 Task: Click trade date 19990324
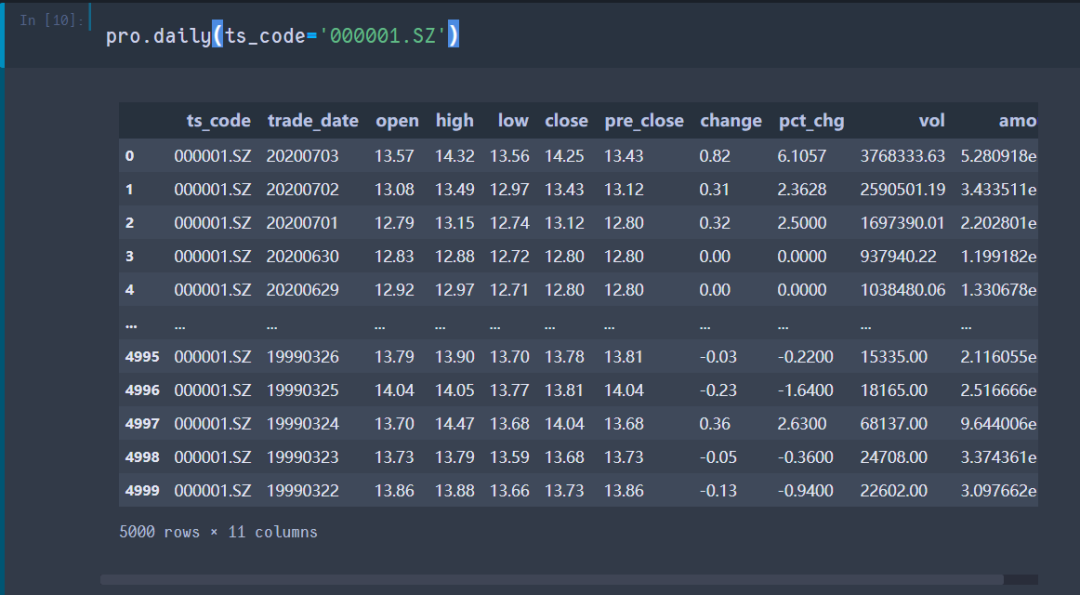coord(302,424)
